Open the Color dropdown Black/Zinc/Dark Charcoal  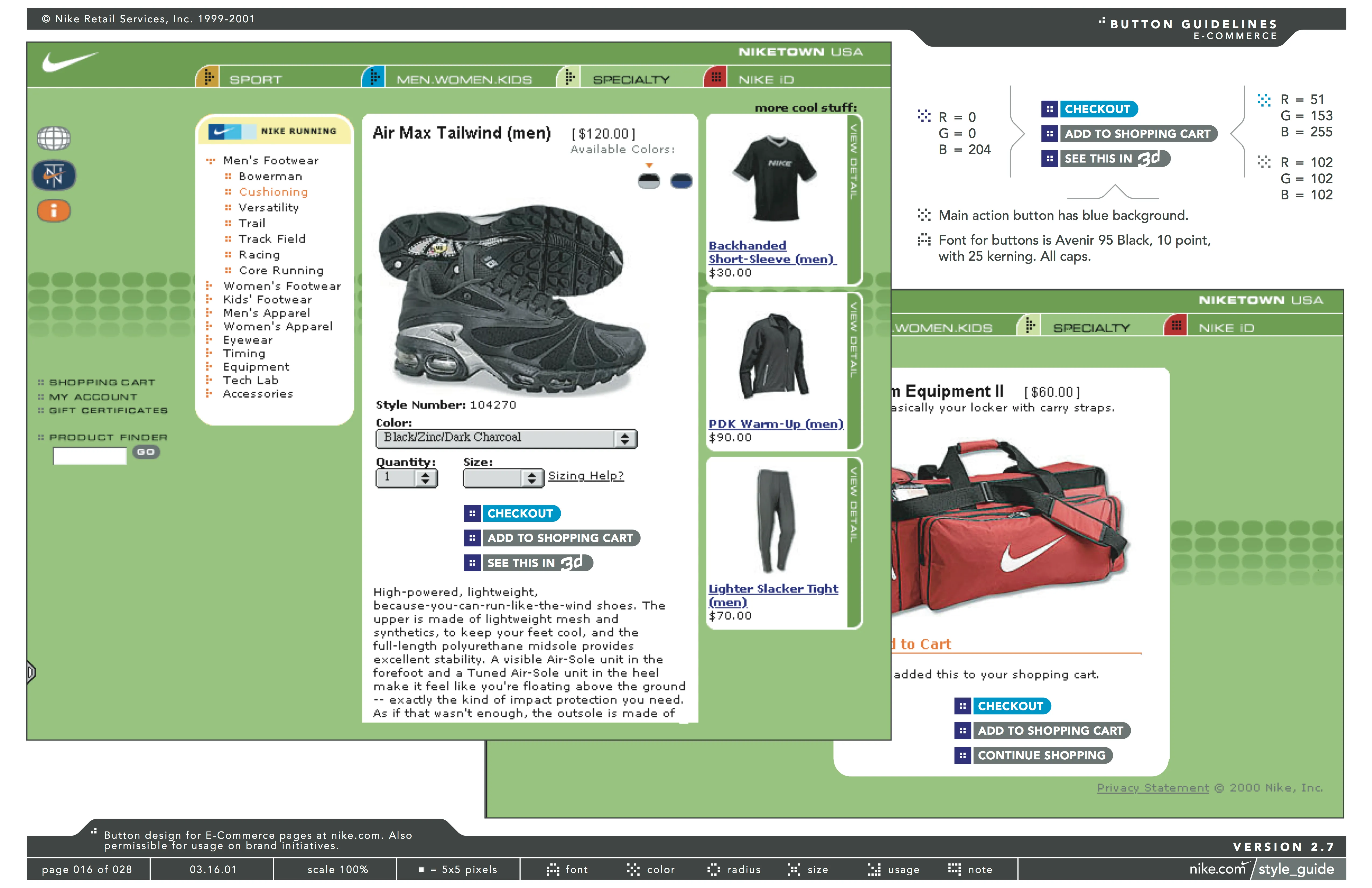coord(506,439)
